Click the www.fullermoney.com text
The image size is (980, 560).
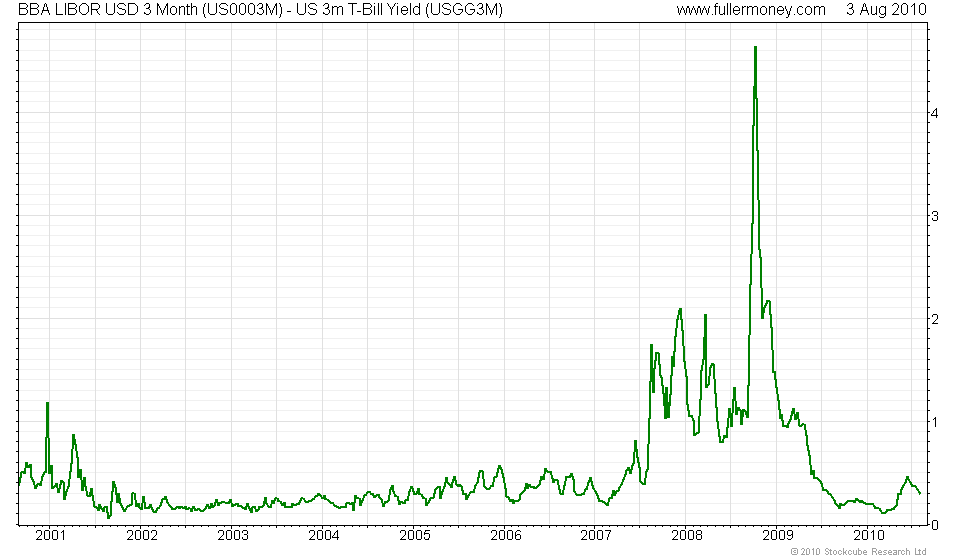[x=751, y=9]
